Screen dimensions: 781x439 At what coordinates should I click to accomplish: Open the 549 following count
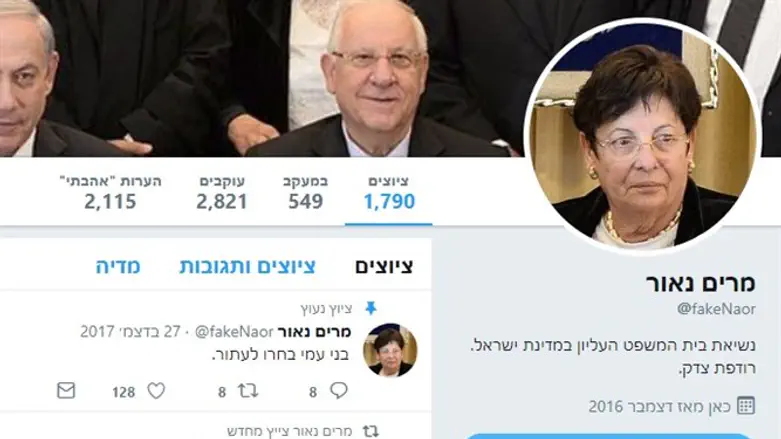pyautogui.click(x=305, y=193)
